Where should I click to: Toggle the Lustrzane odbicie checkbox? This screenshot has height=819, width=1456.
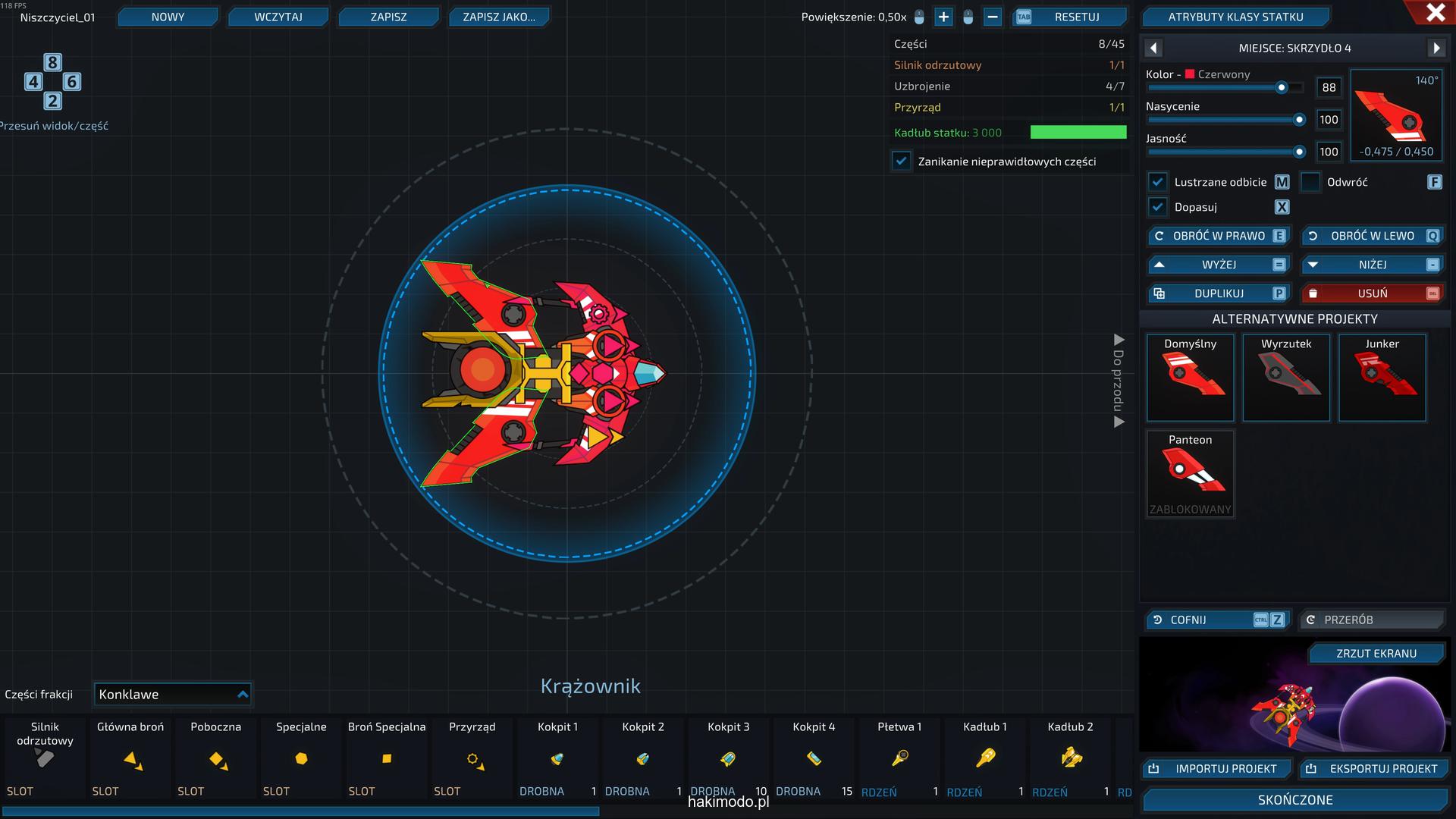[x=1157, y=182]
